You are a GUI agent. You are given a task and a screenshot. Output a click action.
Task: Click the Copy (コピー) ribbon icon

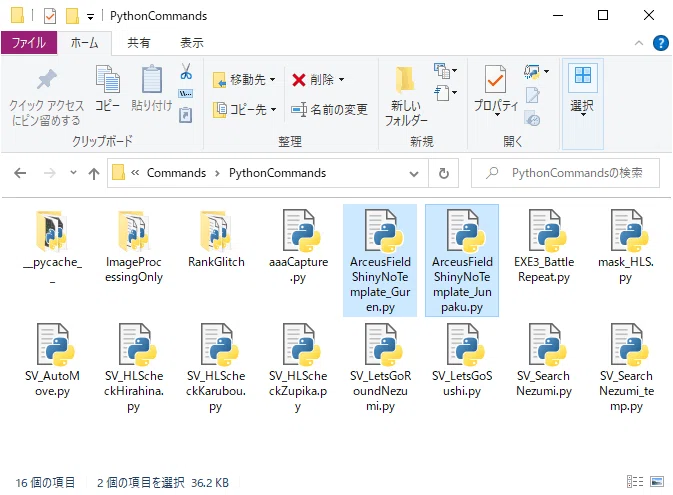pyautogui.click(x=107, y=79)
